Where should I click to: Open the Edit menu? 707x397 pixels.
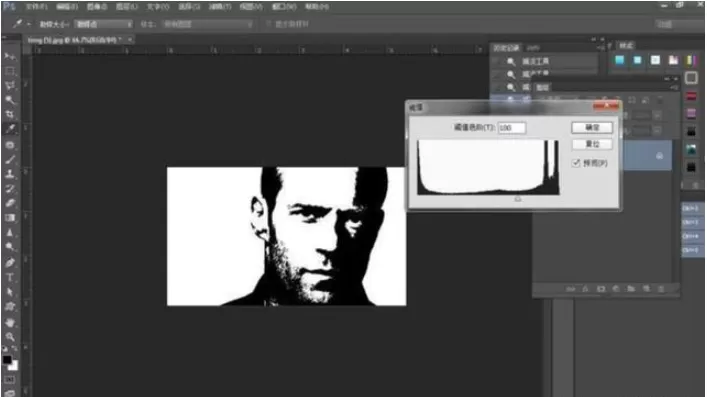(67, 7)
